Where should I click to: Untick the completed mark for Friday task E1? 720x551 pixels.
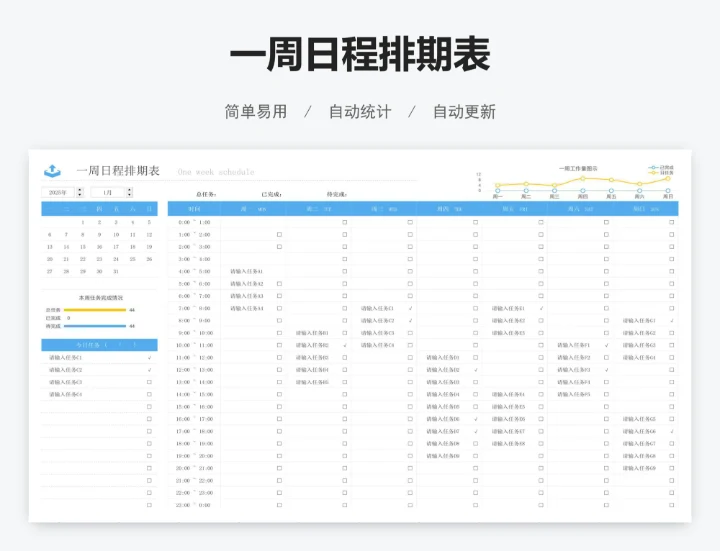tap(541, 308)
